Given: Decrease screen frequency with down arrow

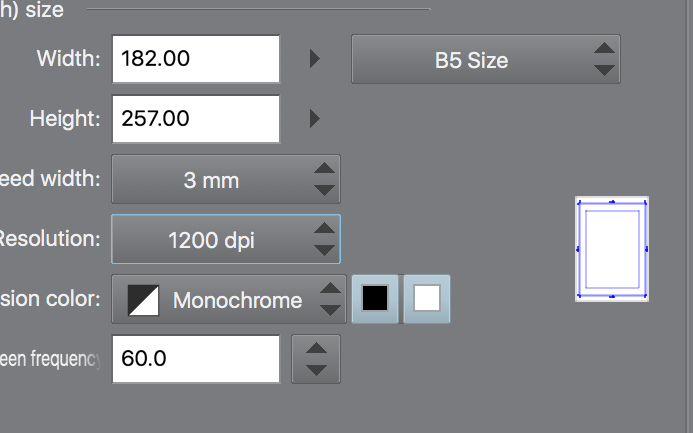Looking at the screenshot, I should click(x=316, y=370).
